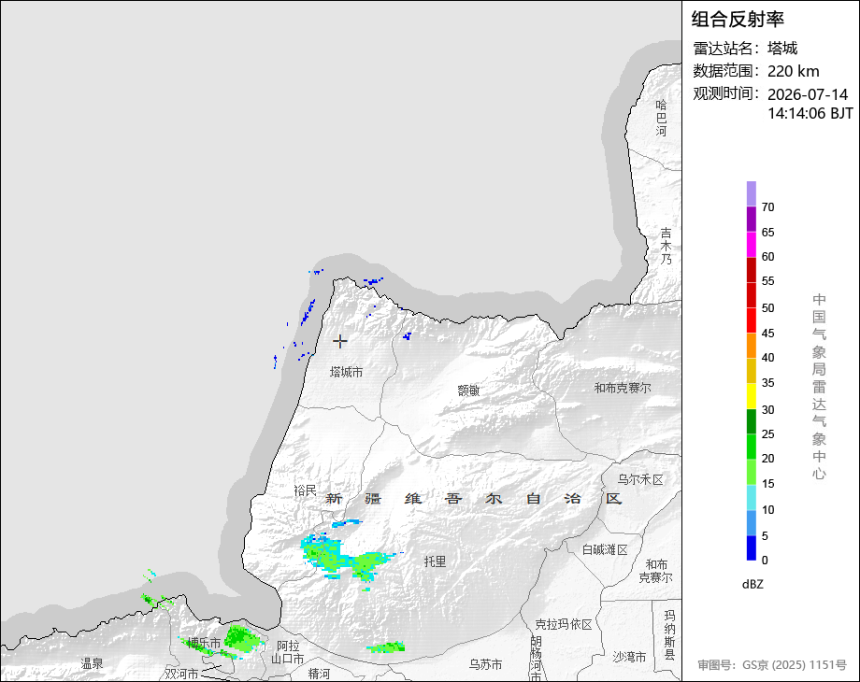Click the radar station cross marker
860x682 pixels.
click(340, 341)
